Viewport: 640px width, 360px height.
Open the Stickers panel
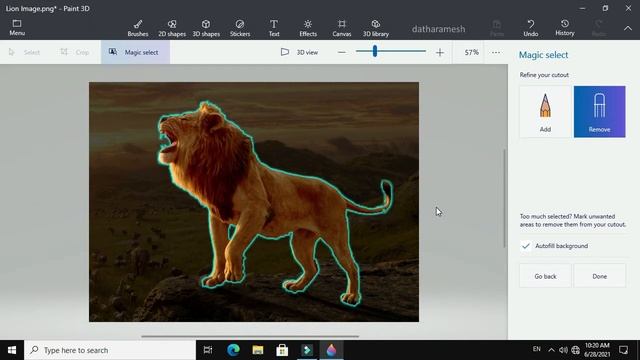coord(240,28)
